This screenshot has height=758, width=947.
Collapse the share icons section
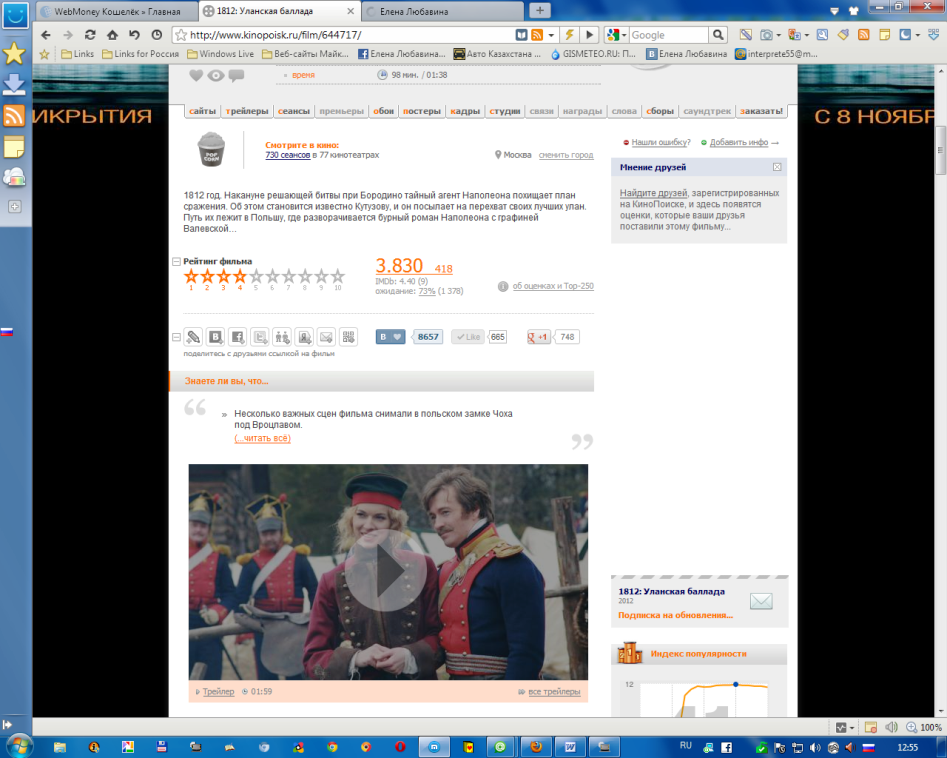click(176, 337)
